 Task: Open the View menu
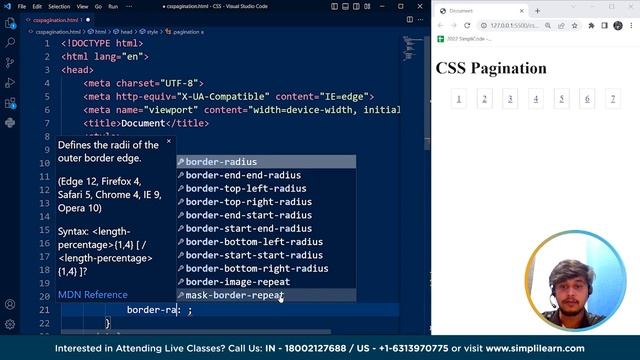[82, 7]
